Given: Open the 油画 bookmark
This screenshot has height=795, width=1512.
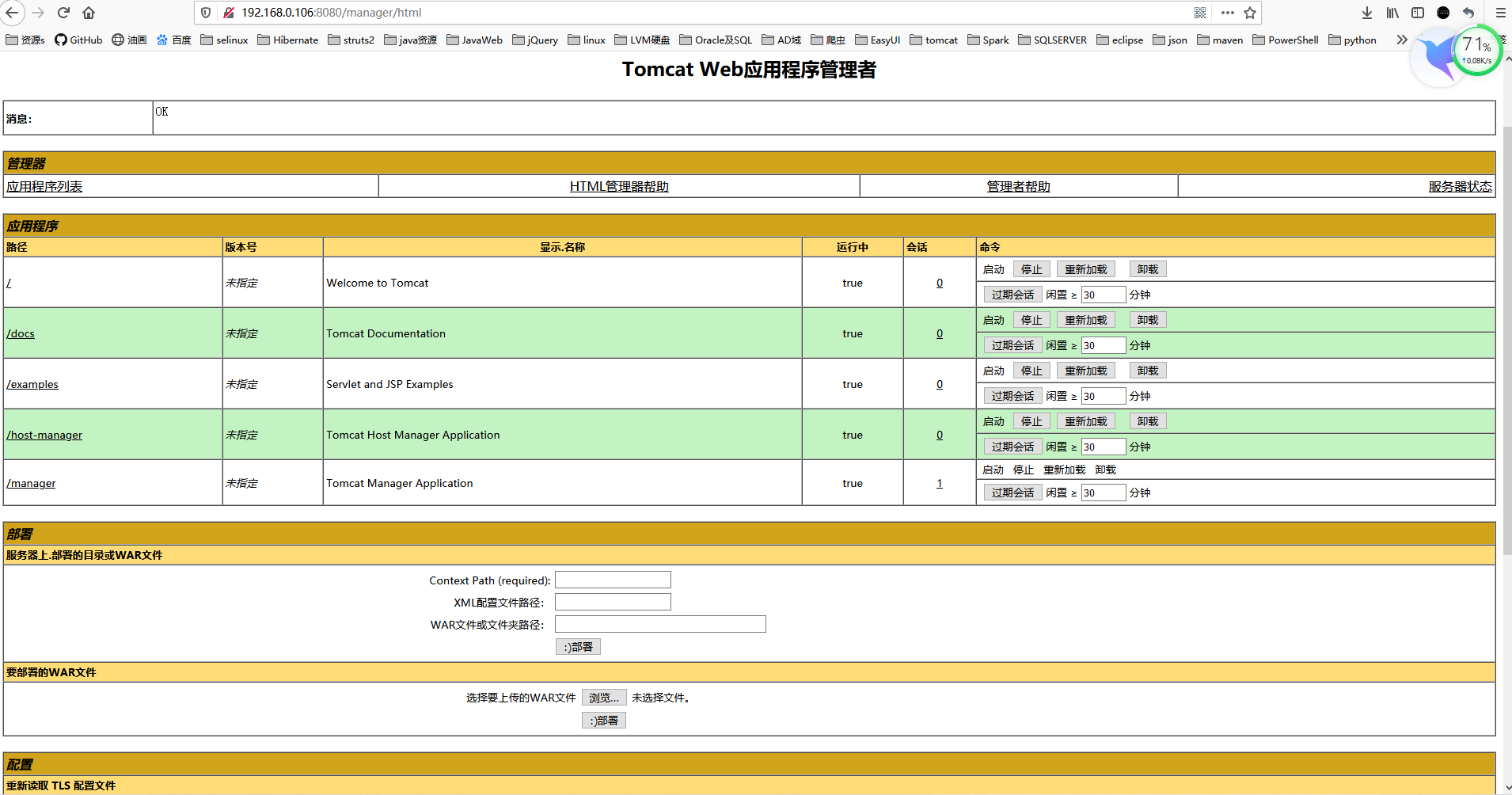Looking at the screenshot, I should point(129,40).
